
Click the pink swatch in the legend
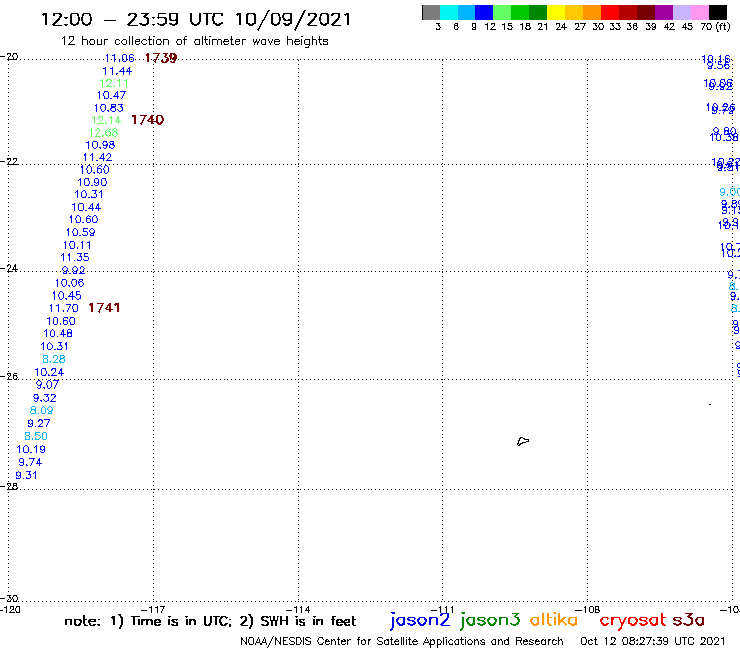pyautogui.click(x=699, y=12)
